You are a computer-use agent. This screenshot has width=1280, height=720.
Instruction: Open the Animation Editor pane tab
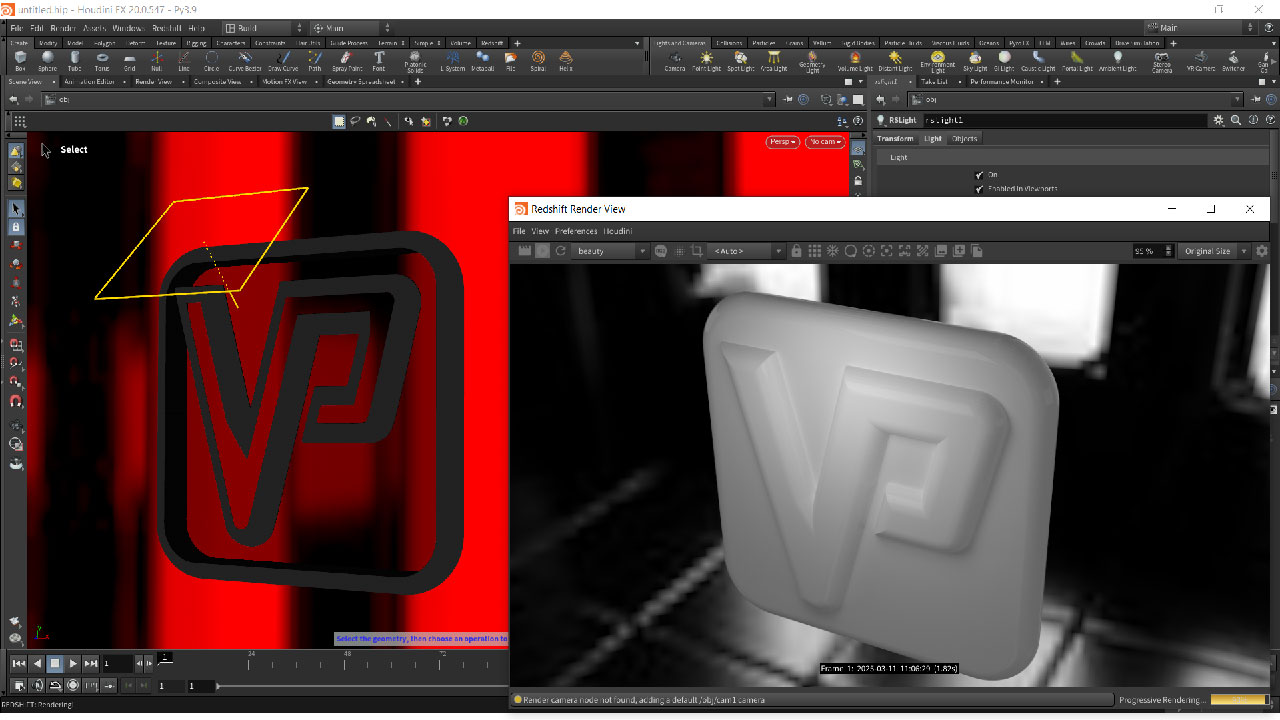click(91, 81)
